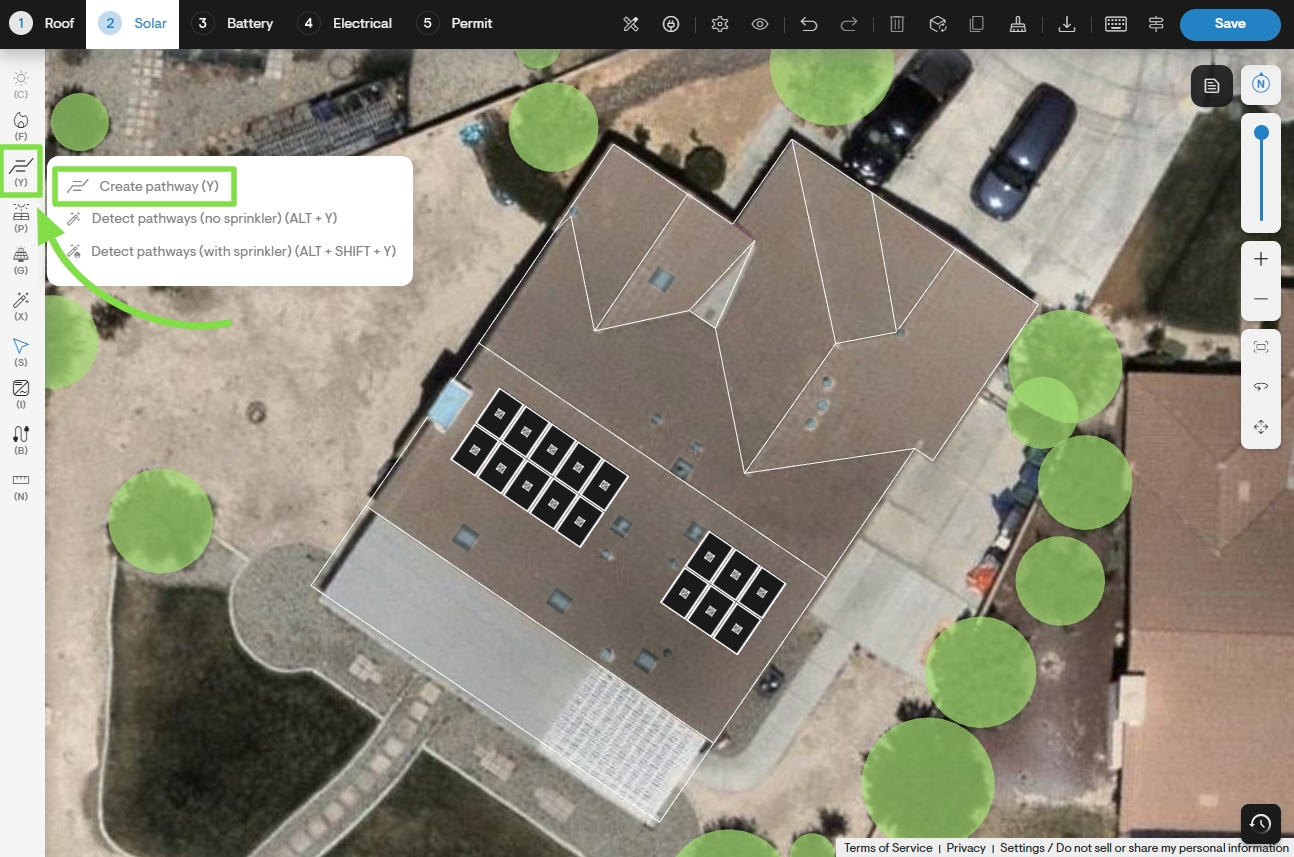The height and width of the screenshot is (857, 1294).
Task: Switch to the Battery step tab
Action: (x=233, y=23)
